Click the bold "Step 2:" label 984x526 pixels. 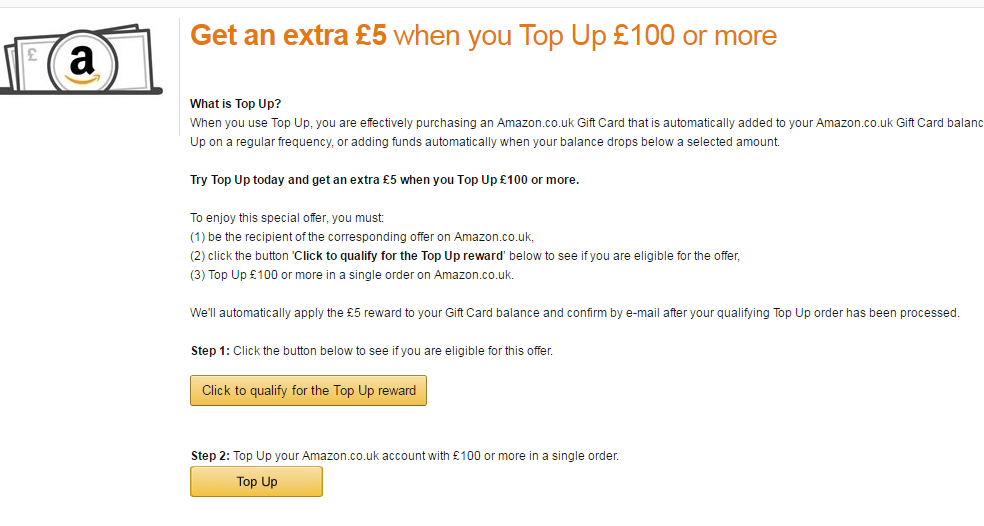210,456
